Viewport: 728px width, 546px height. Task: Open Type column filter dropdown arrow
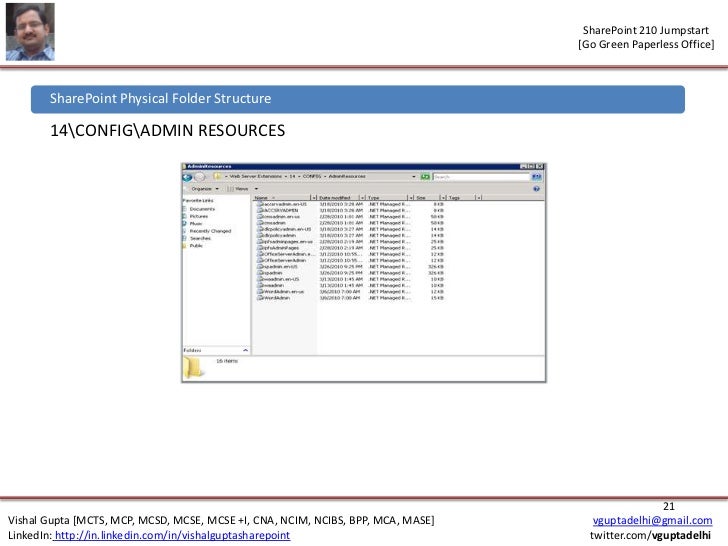pyautogui.click(x=411, y=198)
